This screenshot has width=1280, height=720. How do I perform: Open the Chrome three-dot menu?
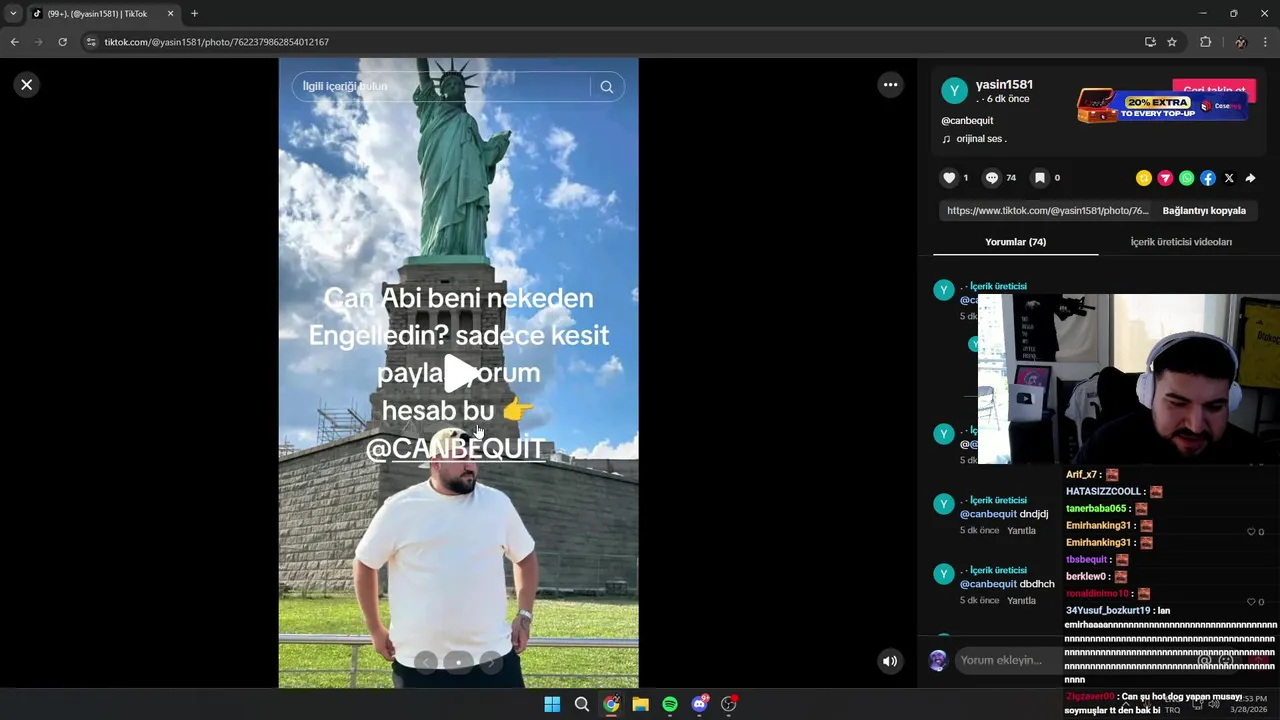click(1265, 42)
